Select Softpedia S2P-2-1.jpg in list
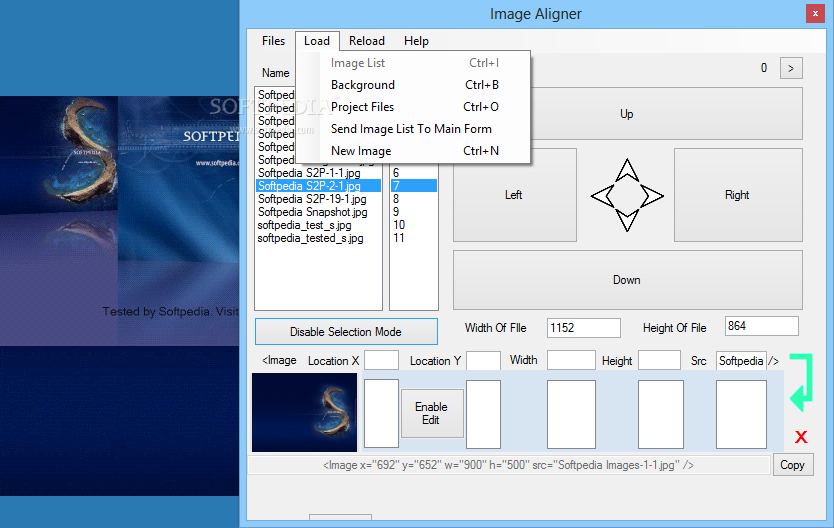 pyautogui.click(x=318, y=186)
